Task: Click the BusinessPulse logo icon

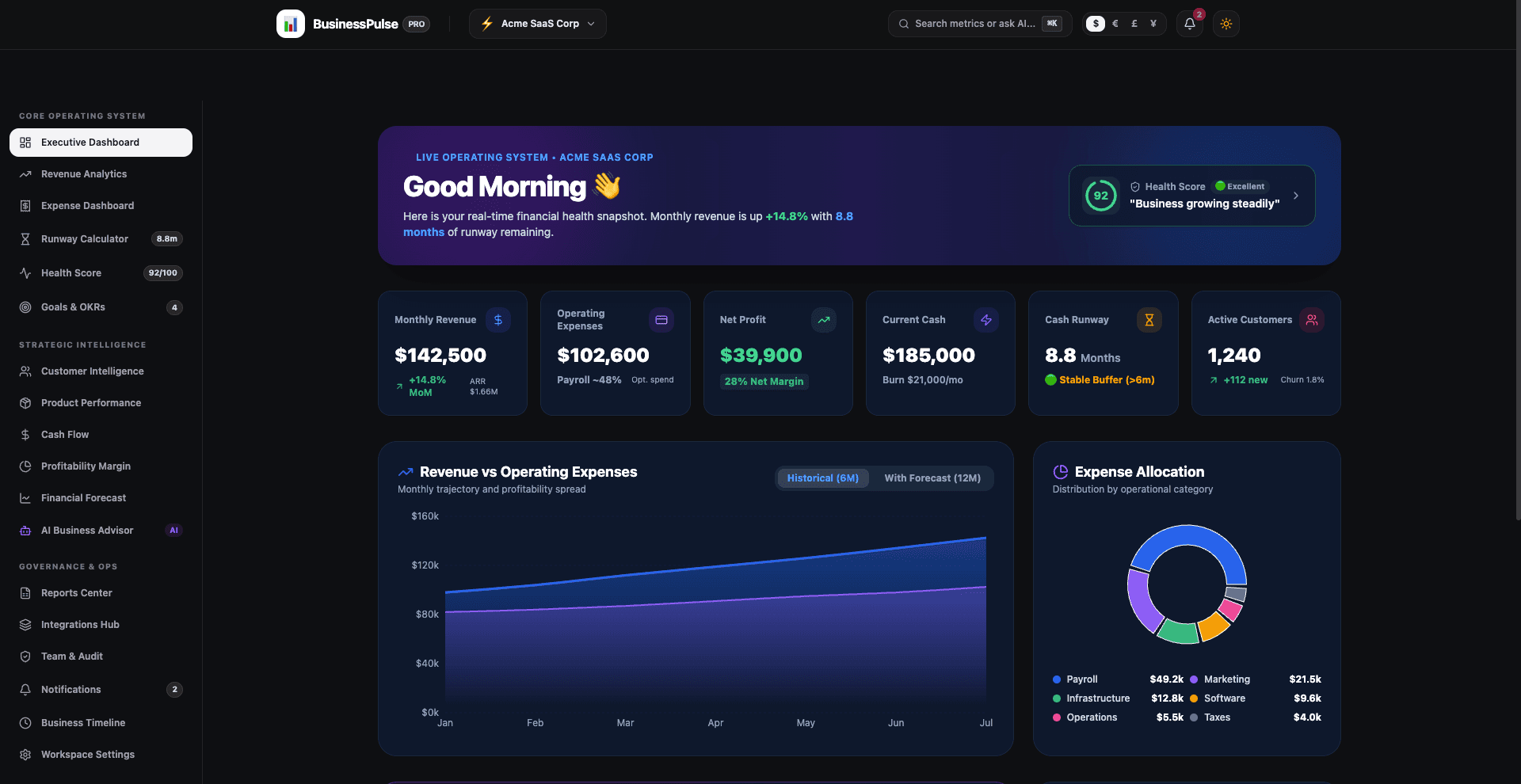Action: tap(291, 24)
